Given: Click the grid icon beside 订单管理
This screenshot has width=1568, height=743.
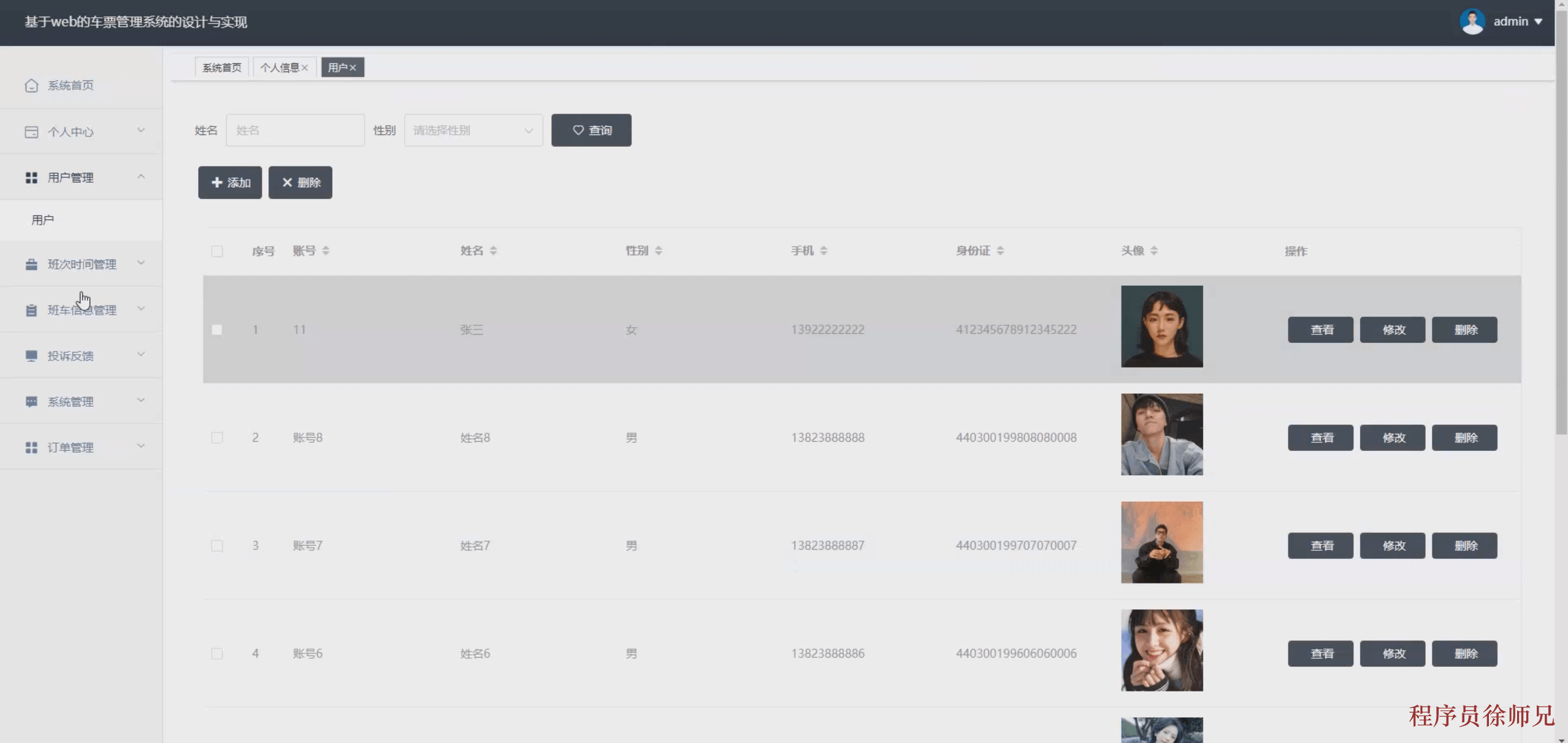Looking at the screenshot, I should tap(31, 448).
